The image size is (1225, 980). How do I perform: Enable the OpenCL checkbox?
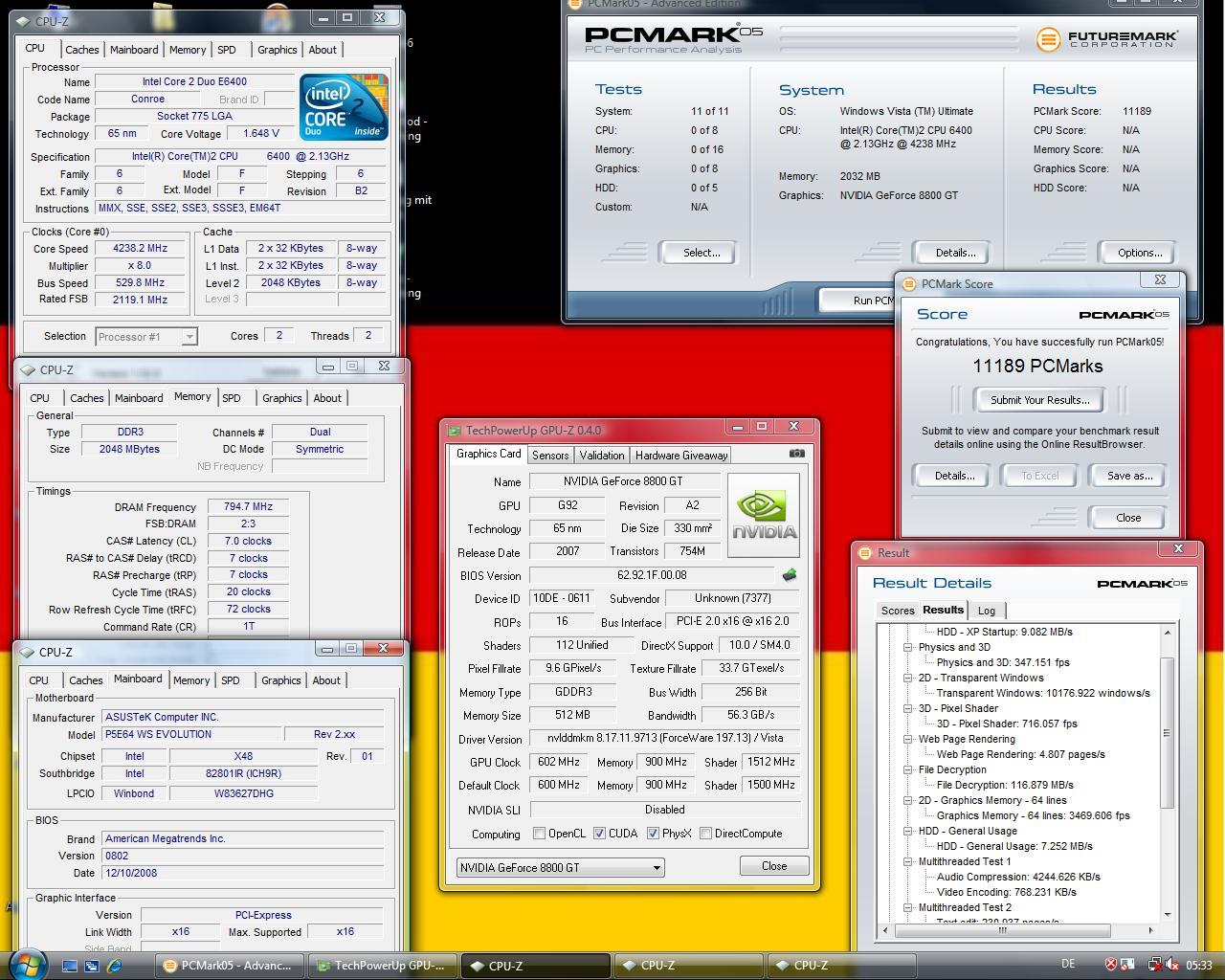click(540, 834)
